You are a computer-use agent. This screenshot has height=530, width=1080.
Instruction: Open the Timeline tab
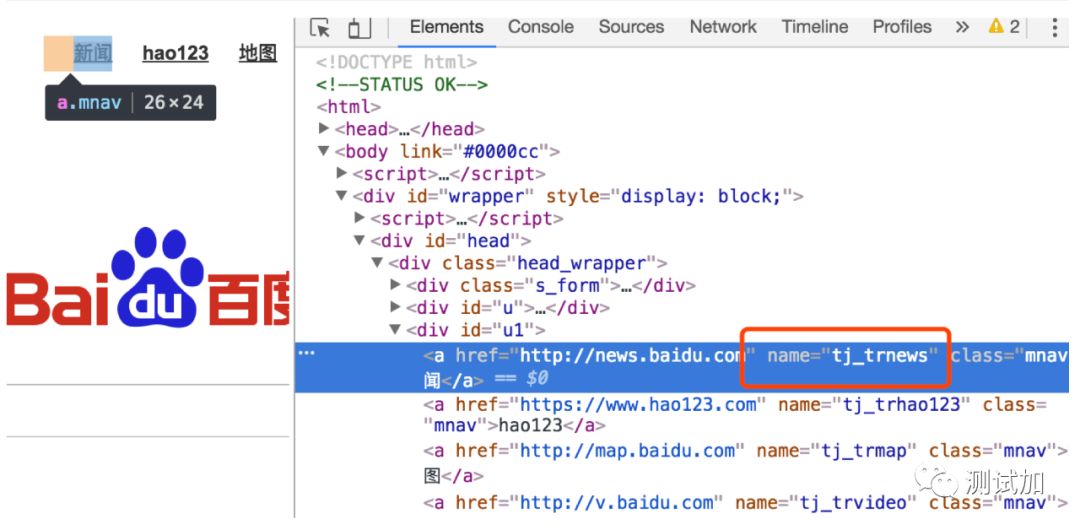814,27
